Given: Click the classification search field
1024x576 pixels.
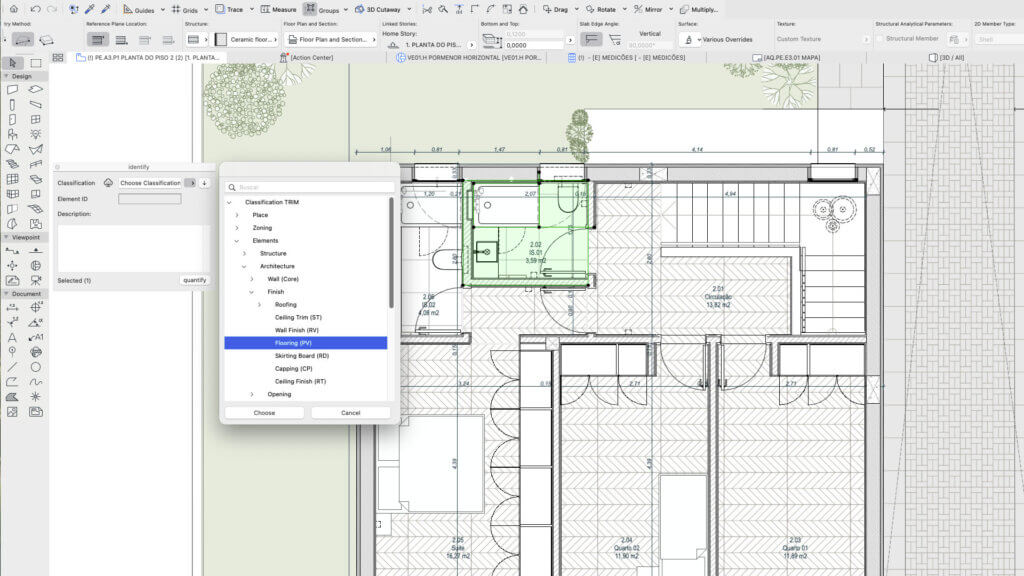Looking at the screenshot, I should point(310,187).
